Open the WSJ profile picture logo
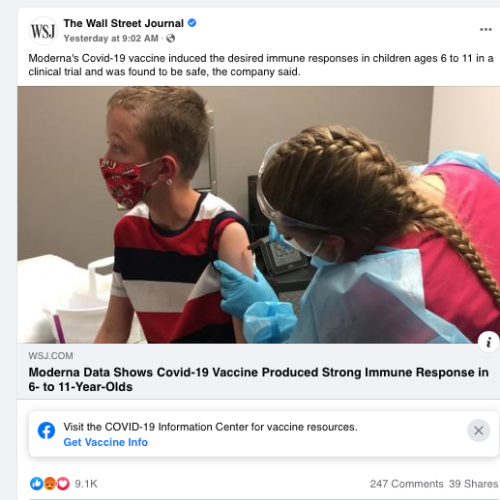This screenshot has height=500, width=500. [x=43, y=31]
